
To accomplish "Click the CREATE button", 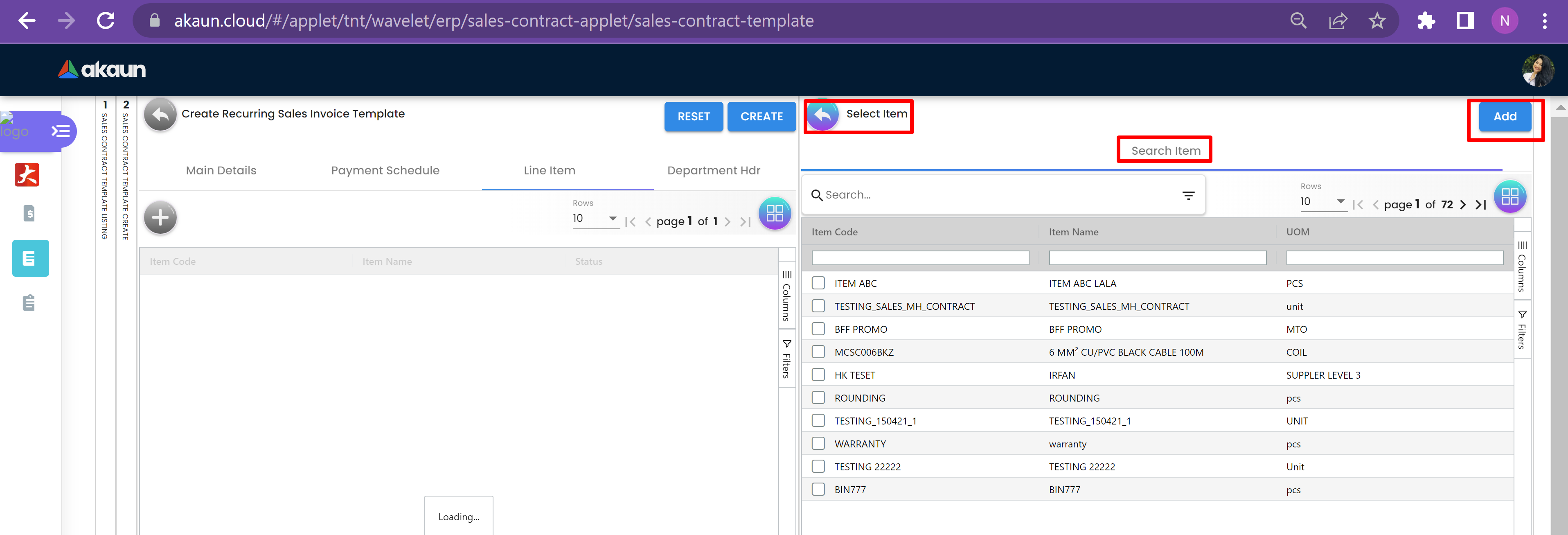I will tap(761, 116).
